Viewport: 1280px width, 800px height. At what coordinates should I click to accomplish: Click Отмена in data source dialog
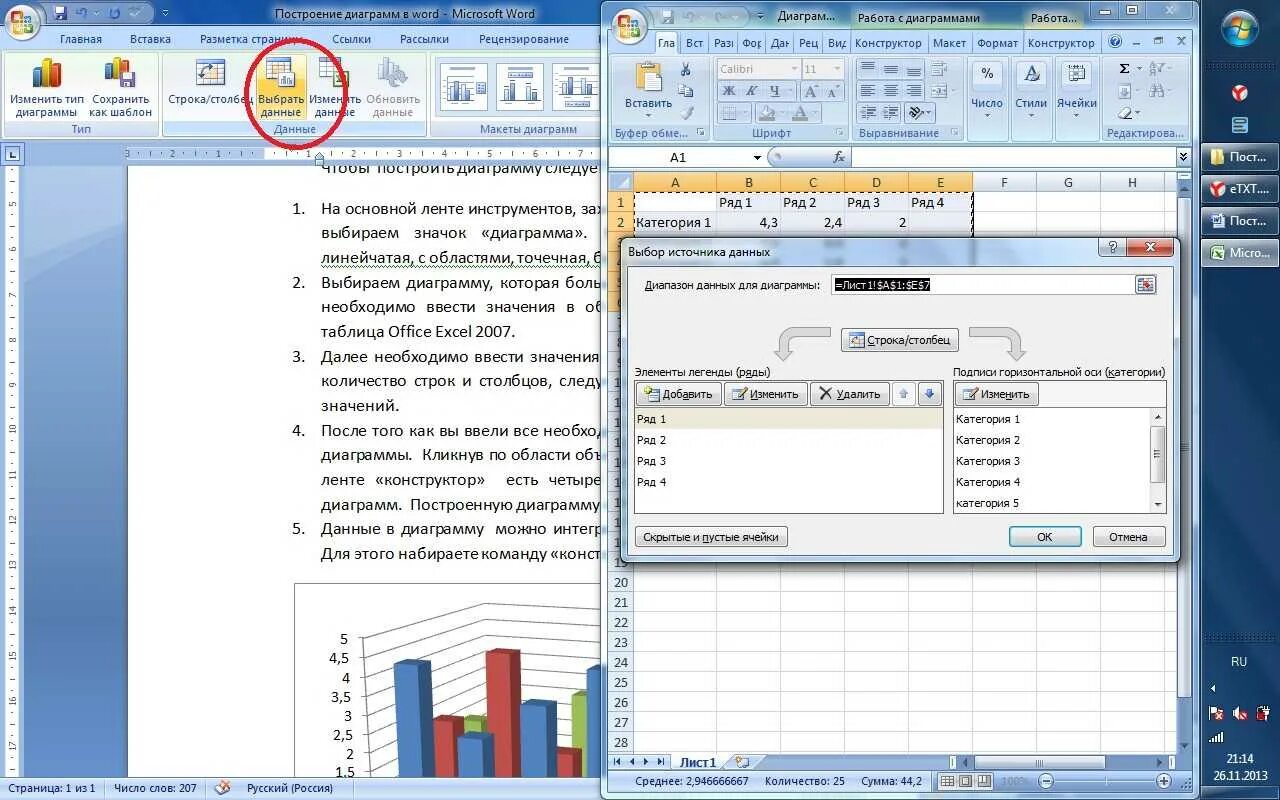(x=1128, y=537)
